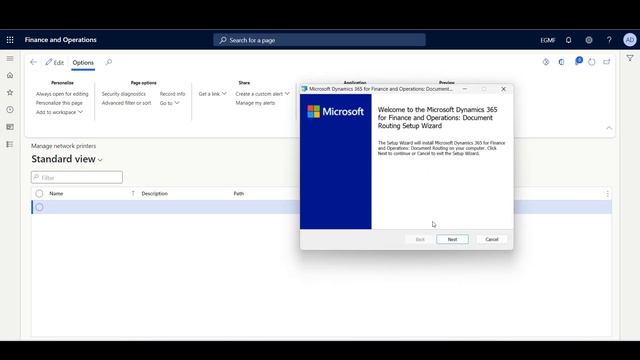The width and height of the screenshot is (640, 360).
Task: Minimize the Document Routing setup wizard
Action: click(x=464, y=89)
